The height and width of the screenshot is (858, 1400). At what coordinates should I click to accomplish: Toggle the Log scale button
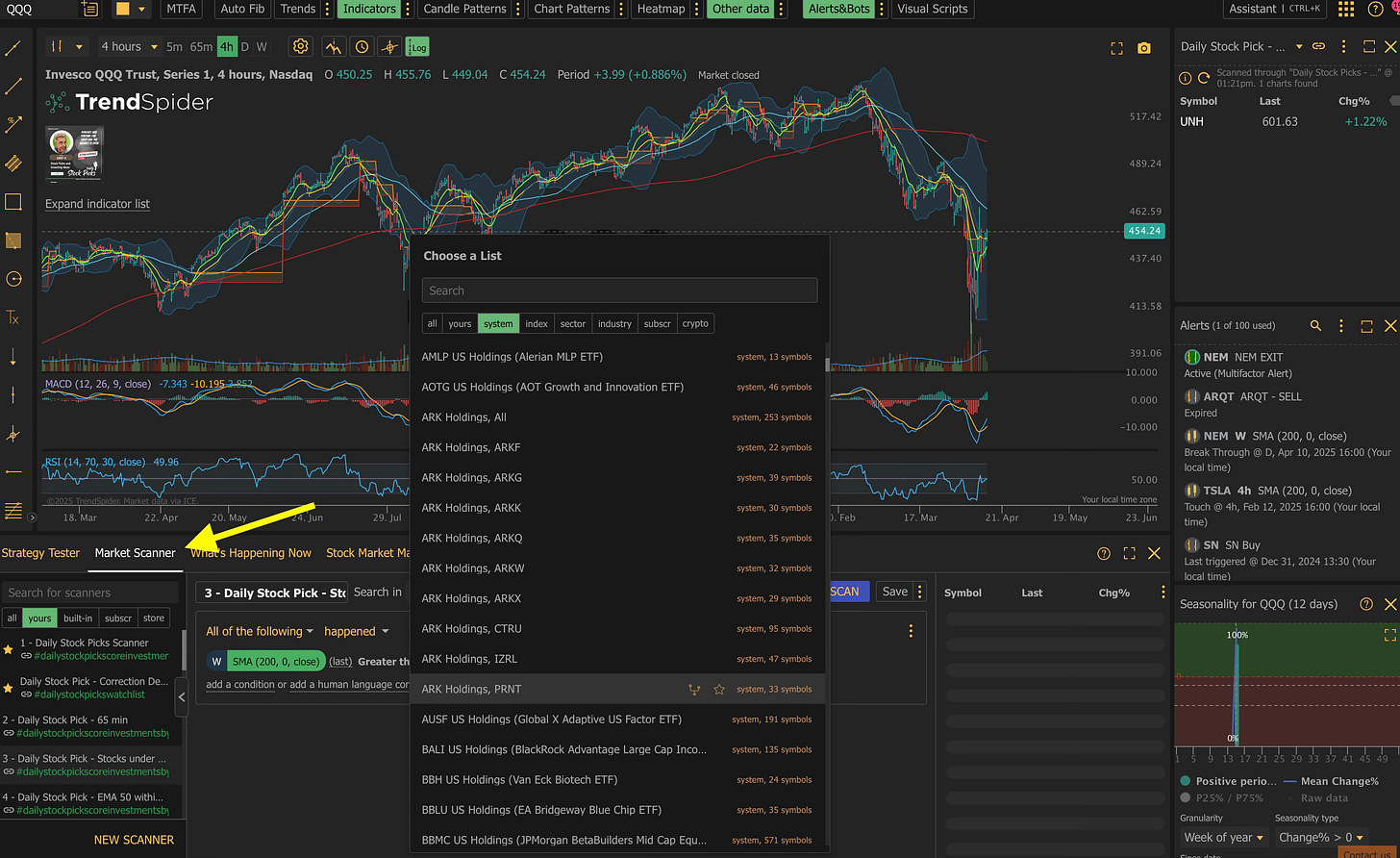pyautogui.click(x=417, y=46)
